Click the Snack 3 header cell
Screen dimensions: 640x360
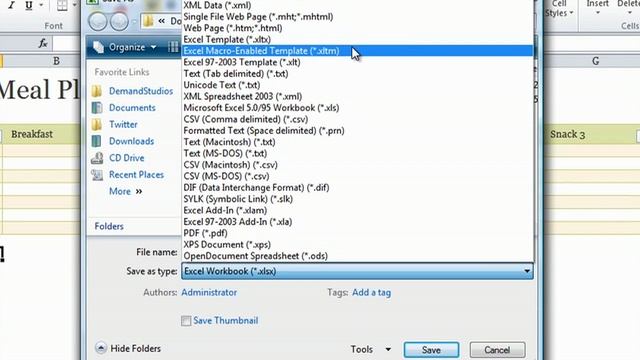click(591, 134)
